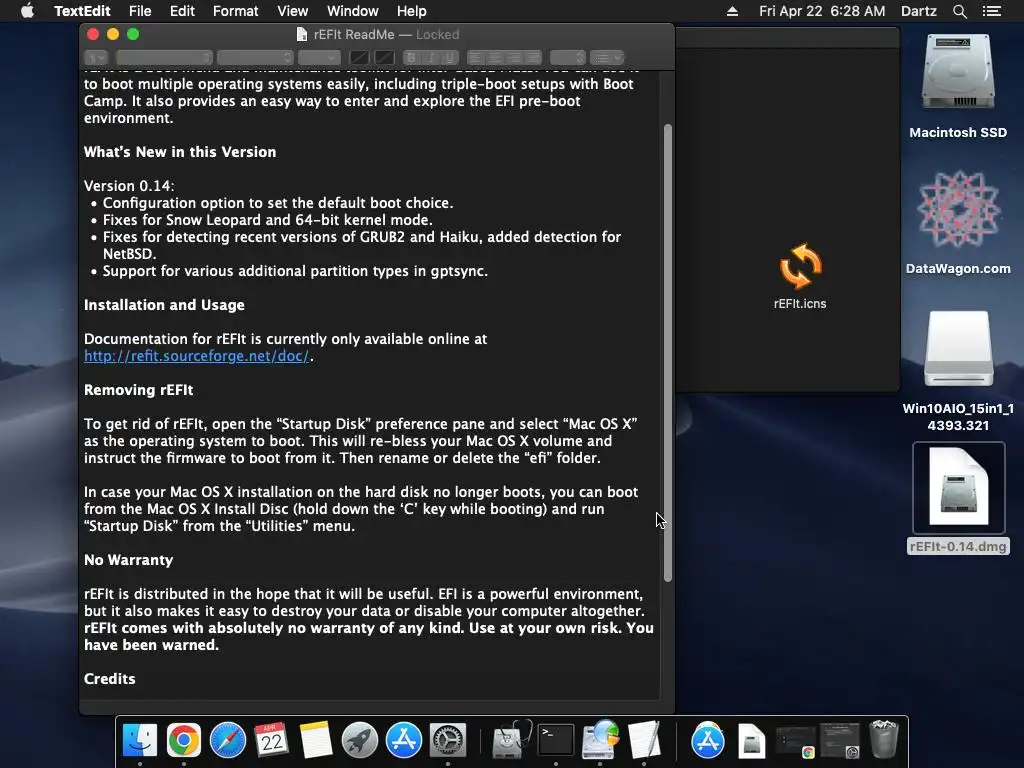Click the "No Warranty" heading
This screenshot has height=768, width=1024.
pyautogui.click(x=129, y=560)
